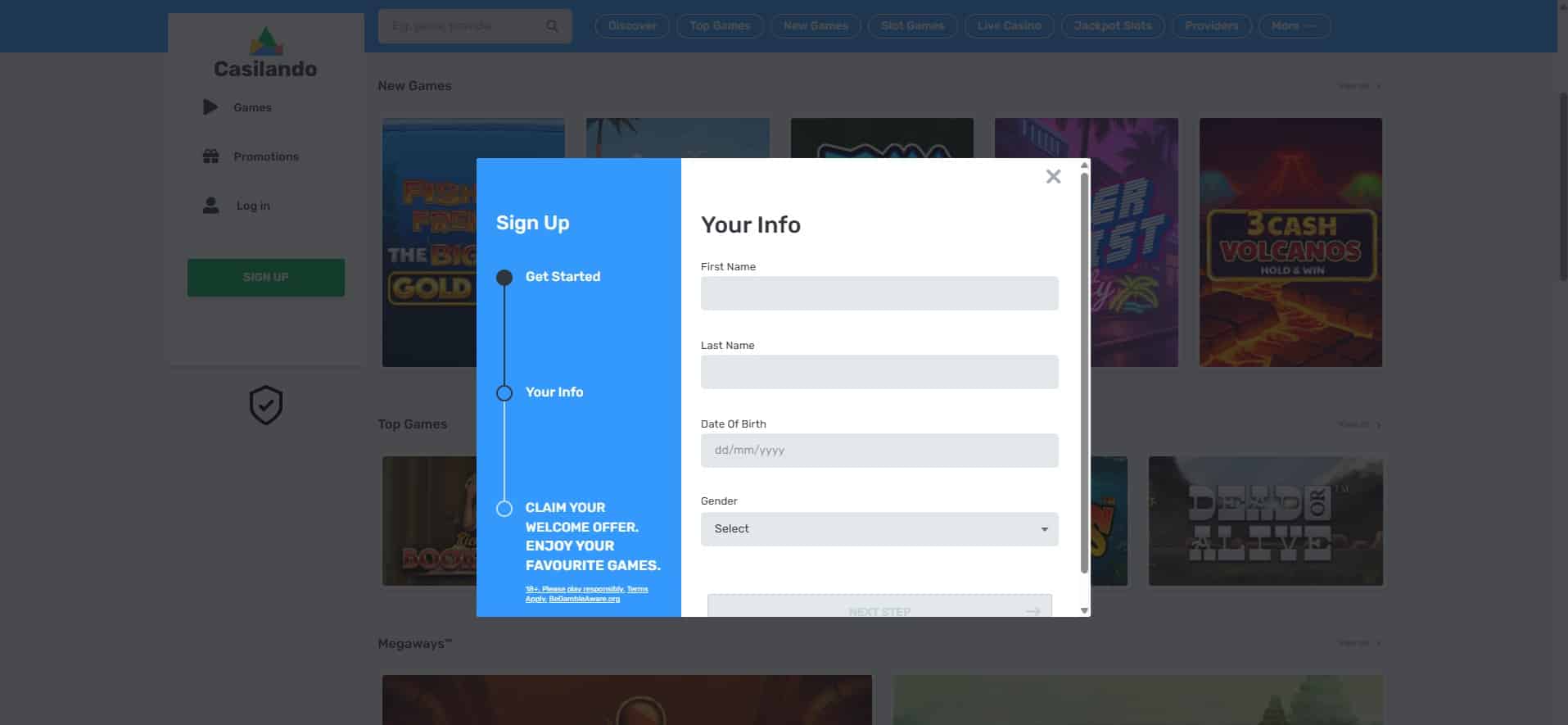Click View all next to Megaways
Image resolution: width=1568 pixels, height=725 pixels.
[1359, 643]
